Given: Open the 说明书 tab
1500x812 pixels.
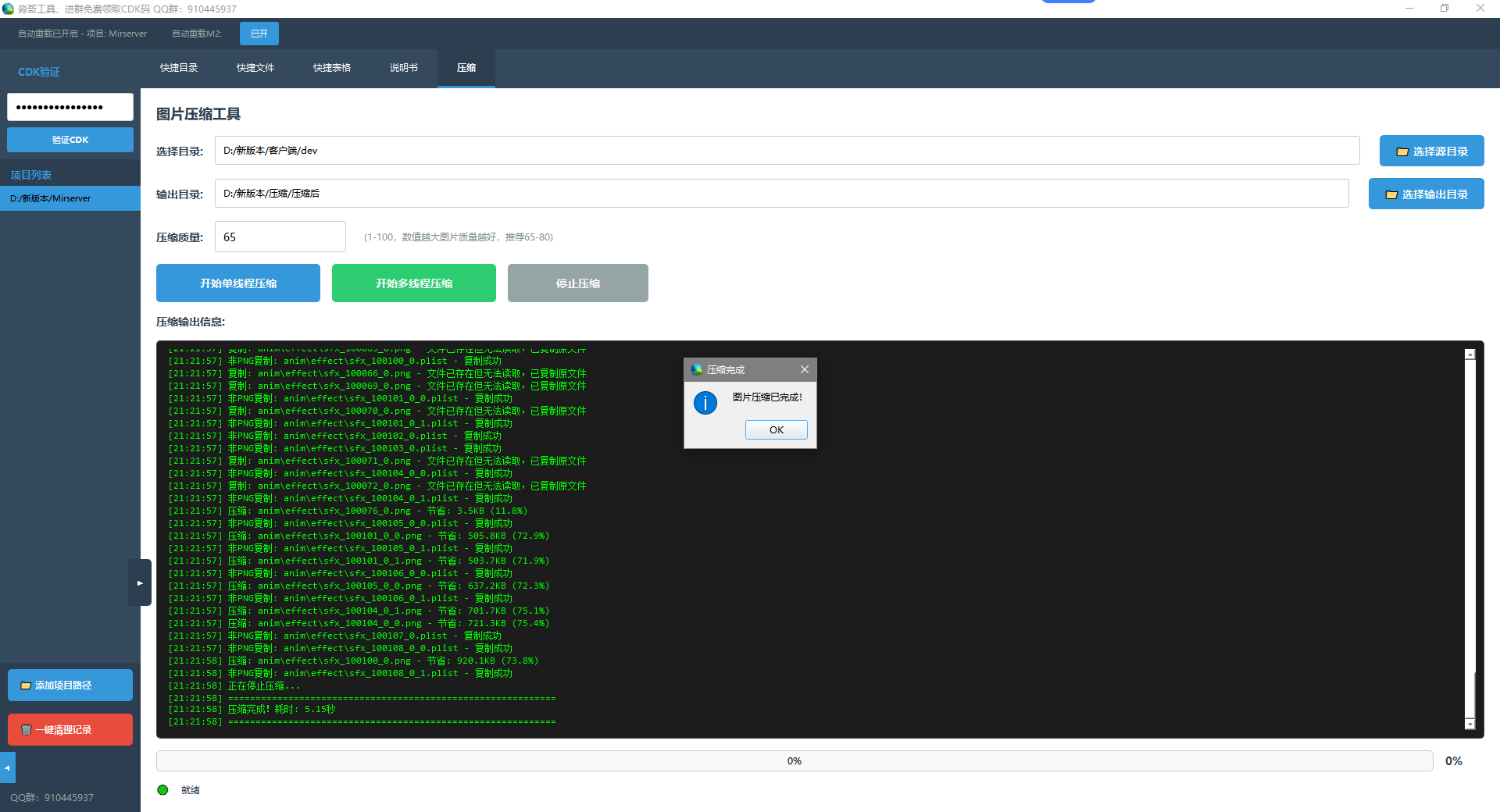Looking at the screenshot, I should (403, 68).
